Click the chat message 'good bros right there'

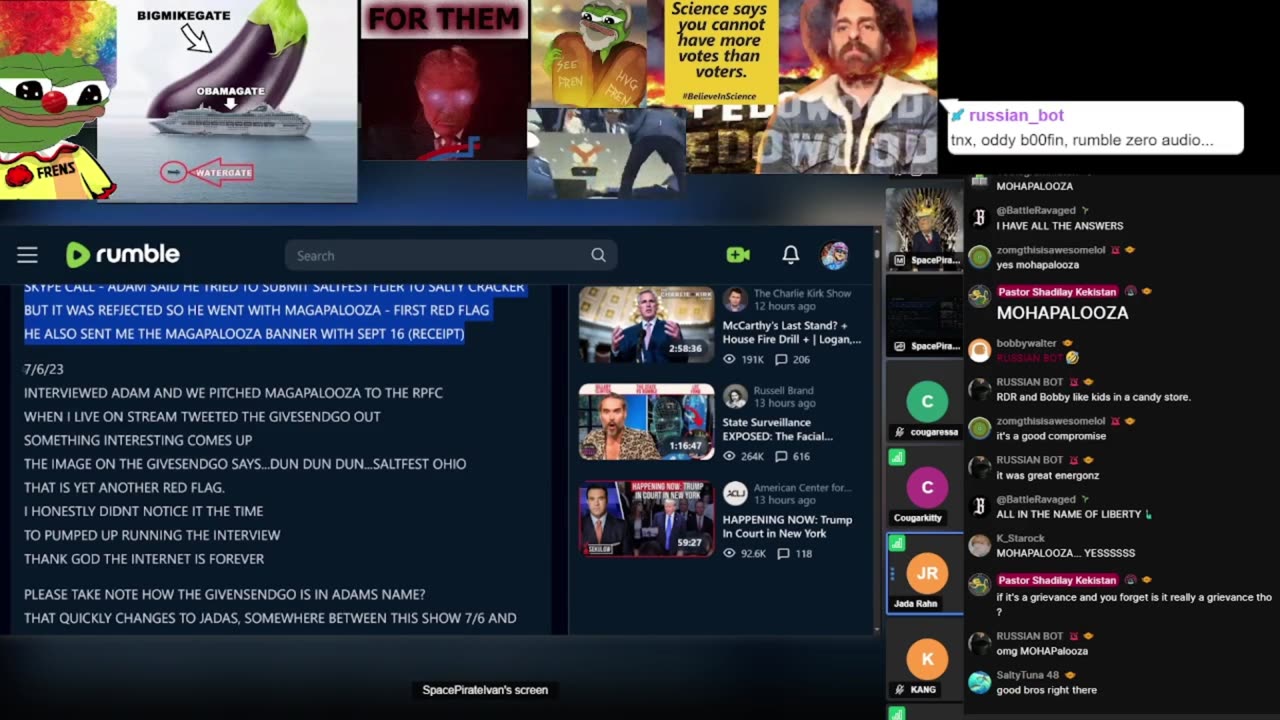point(1046,690)
